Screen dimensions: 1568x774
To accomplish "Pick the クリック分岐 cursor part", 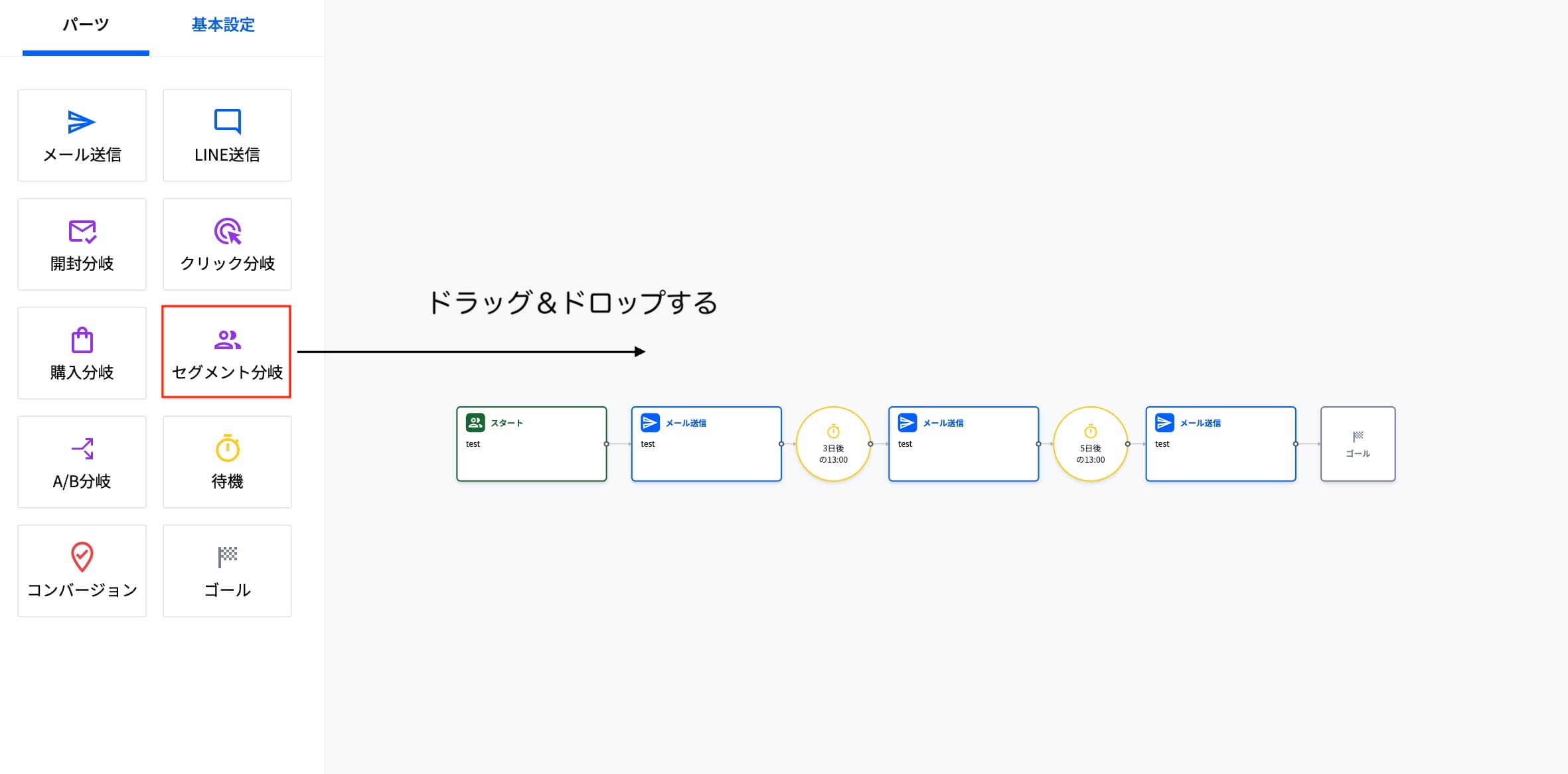I will point(227,244).
